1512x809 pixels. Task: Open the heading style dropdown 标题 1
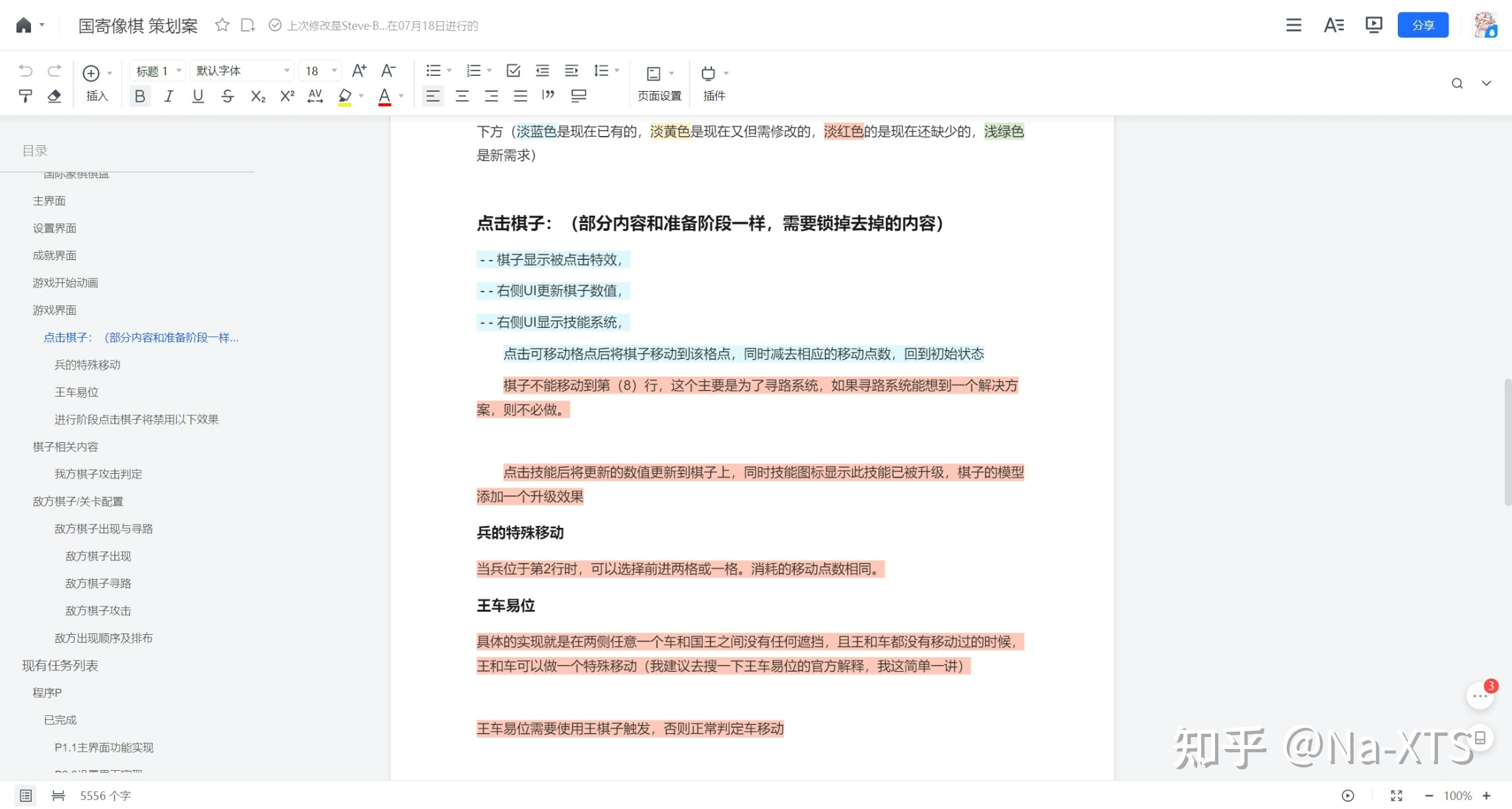[x=158, y=71]
